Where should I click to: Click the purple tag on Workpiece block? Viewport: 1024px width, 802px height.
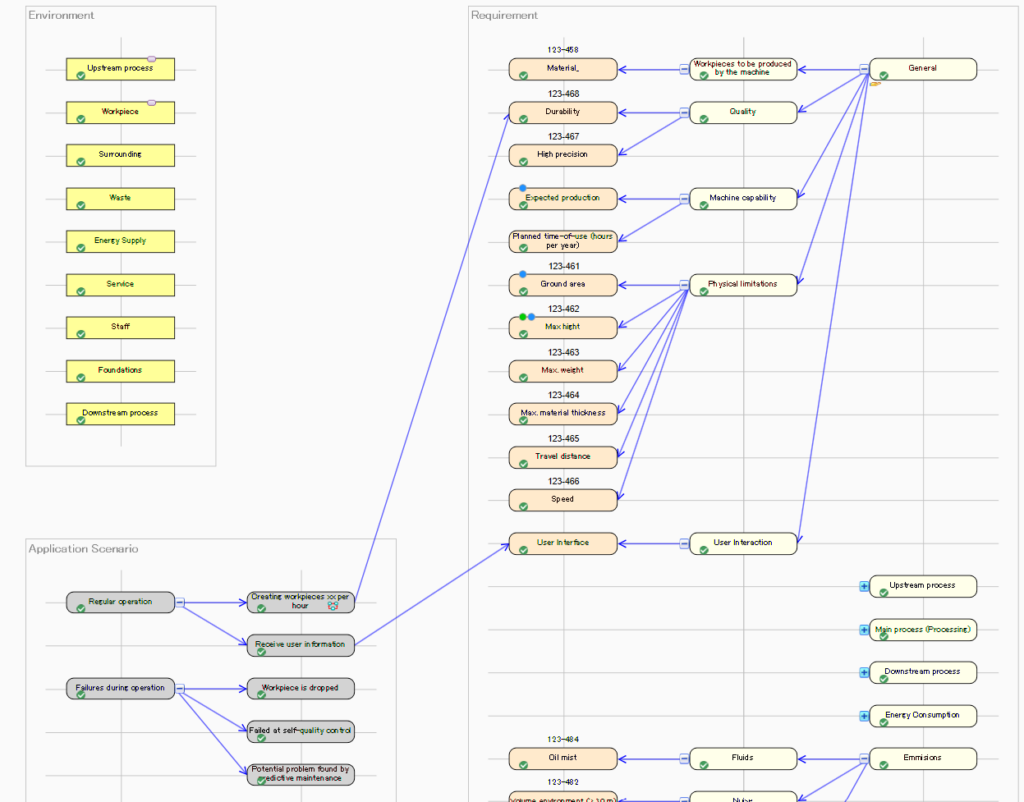pos(151,102)
